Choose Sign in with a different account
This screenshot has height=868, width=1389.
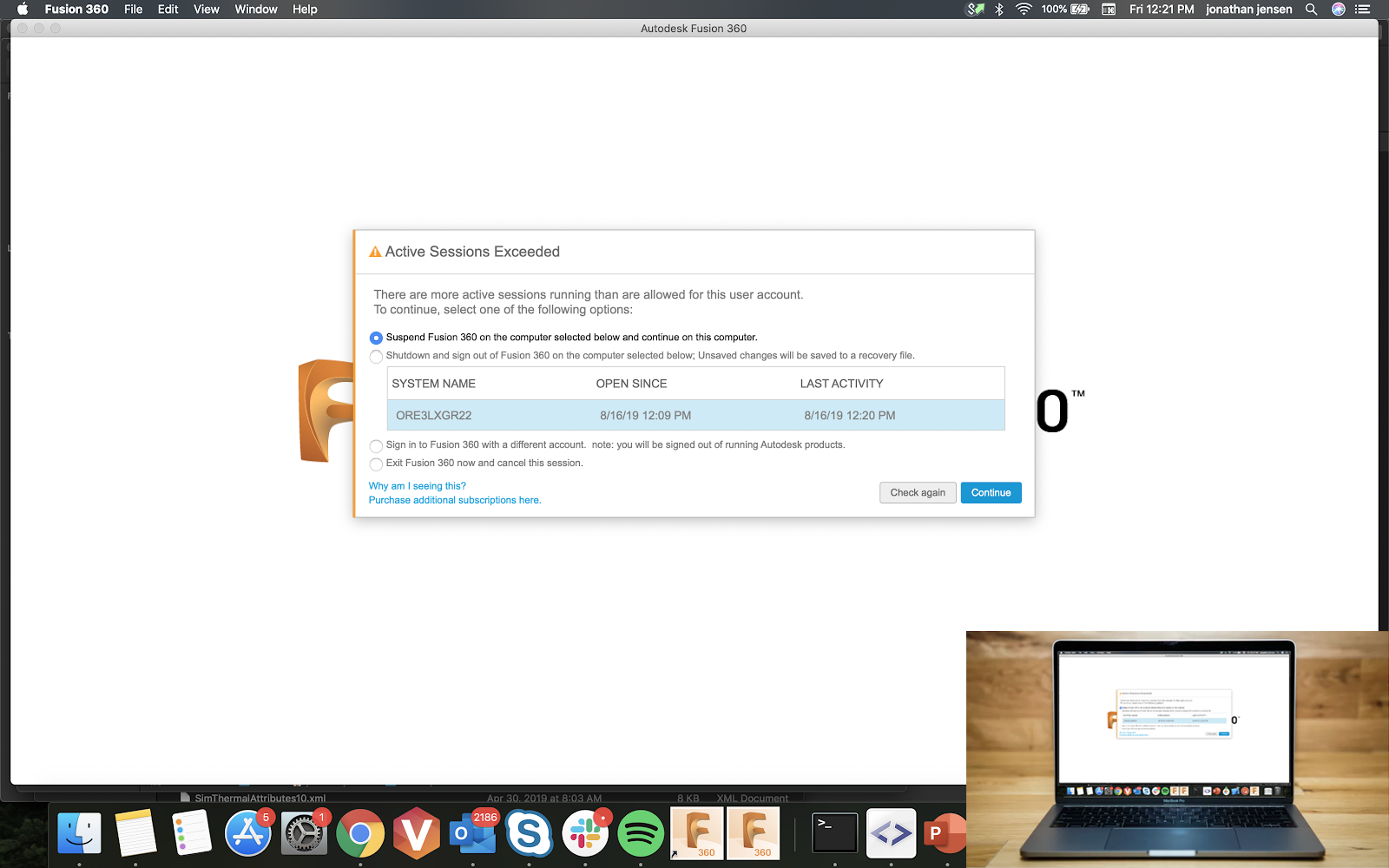(x=376, y=445)
